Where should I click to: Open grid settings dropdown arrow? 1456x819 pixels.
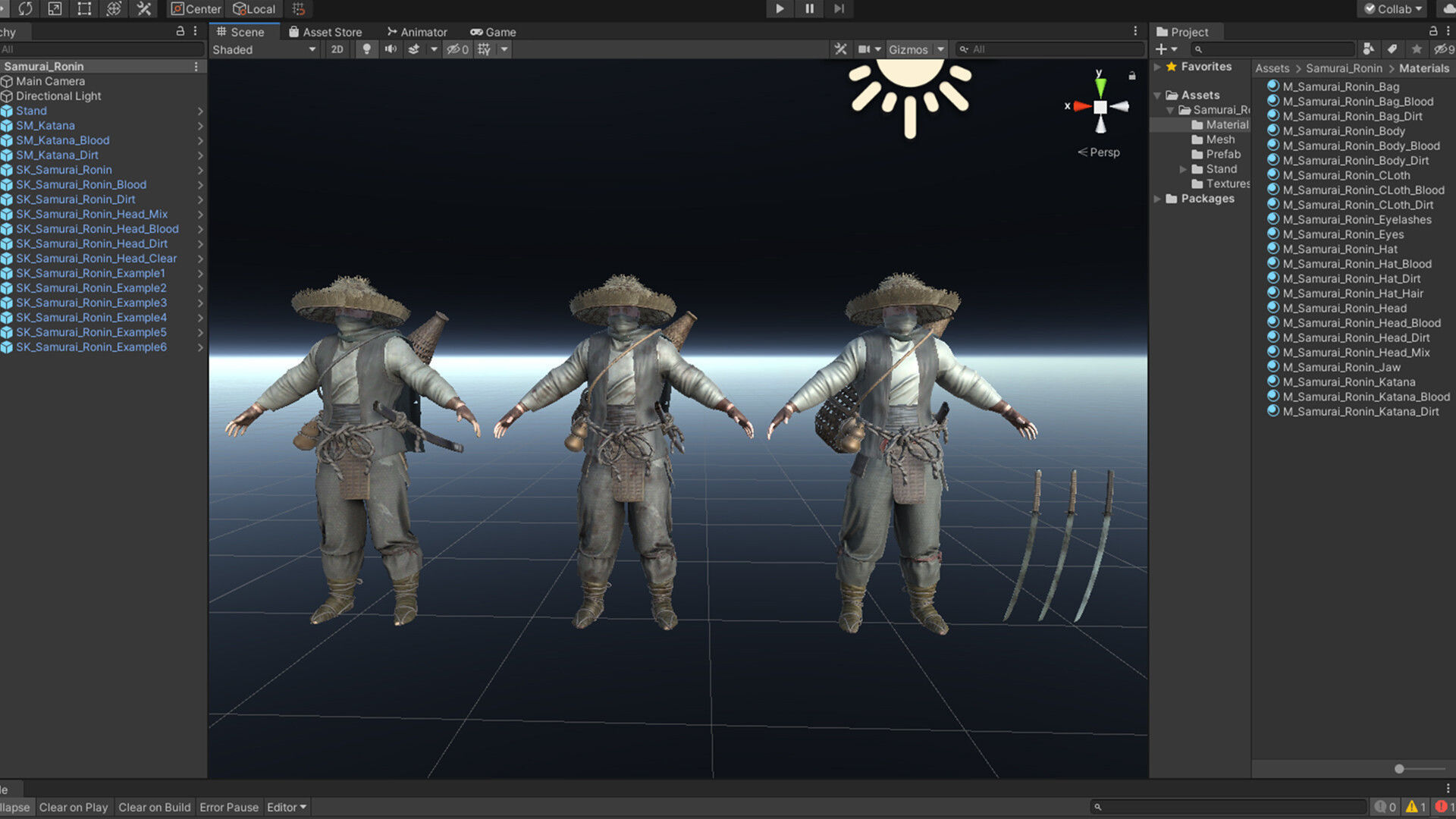tap(504, 49)
